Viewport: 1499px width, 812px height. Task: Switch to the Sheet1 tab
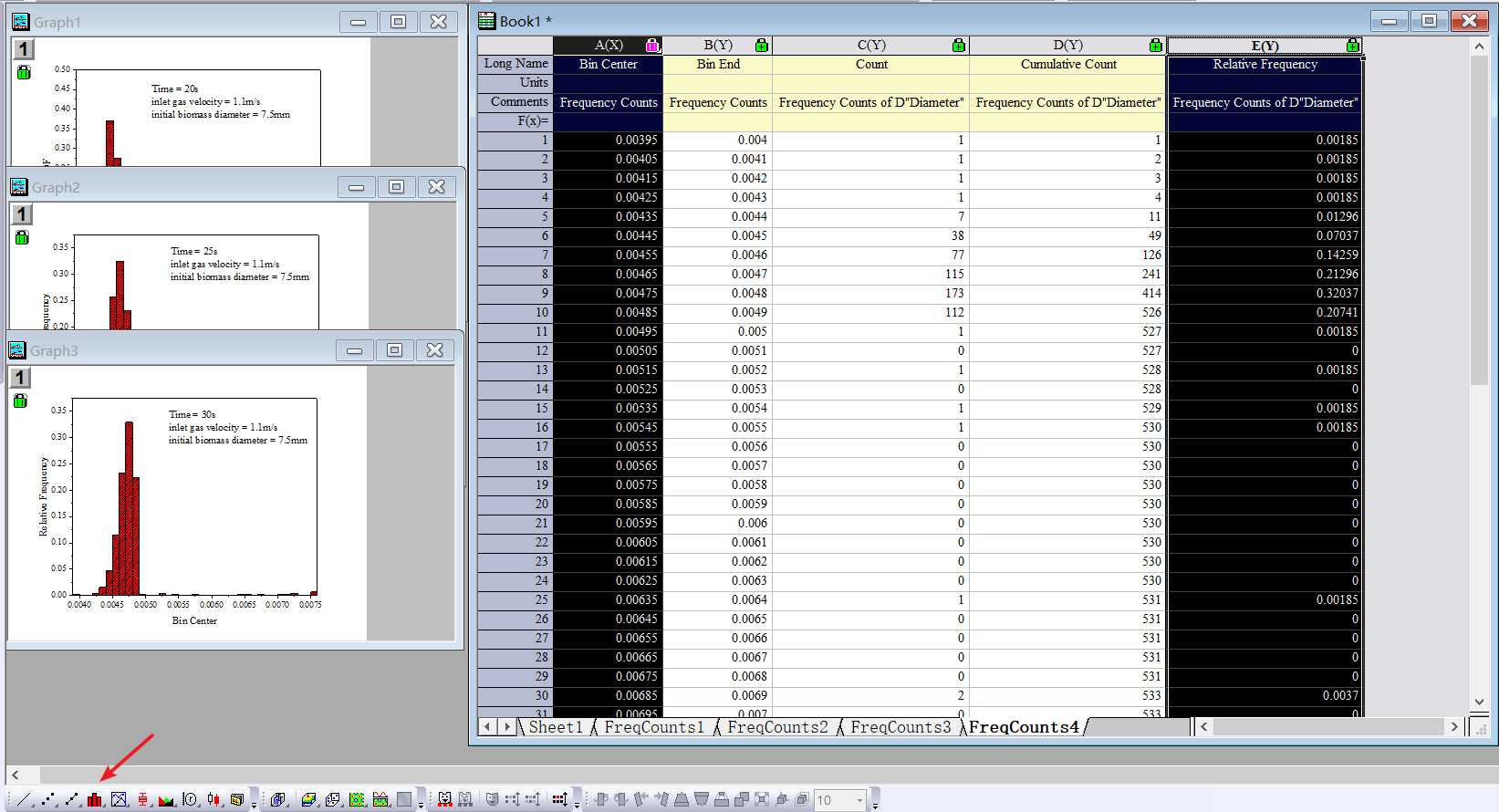tap(555, 727)
